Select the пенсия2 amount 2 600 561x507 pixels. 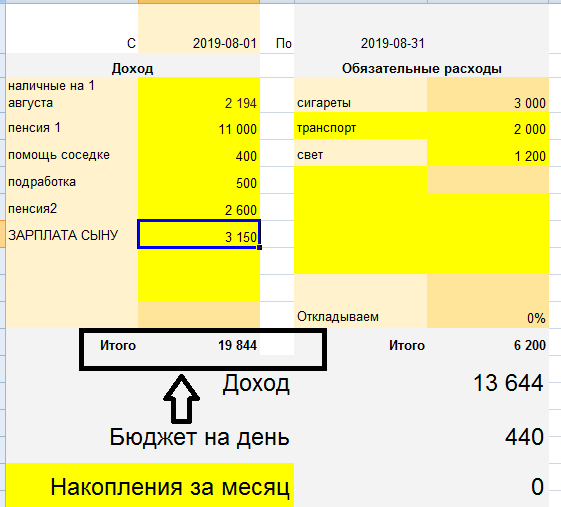coord(199,207)
